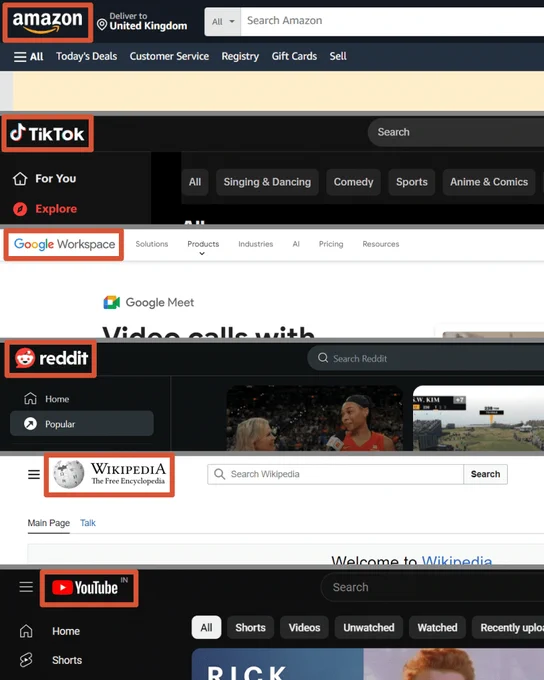Click the chevron under Products
The height and width of the screenshot is (680, 544).
pos(202,254)
